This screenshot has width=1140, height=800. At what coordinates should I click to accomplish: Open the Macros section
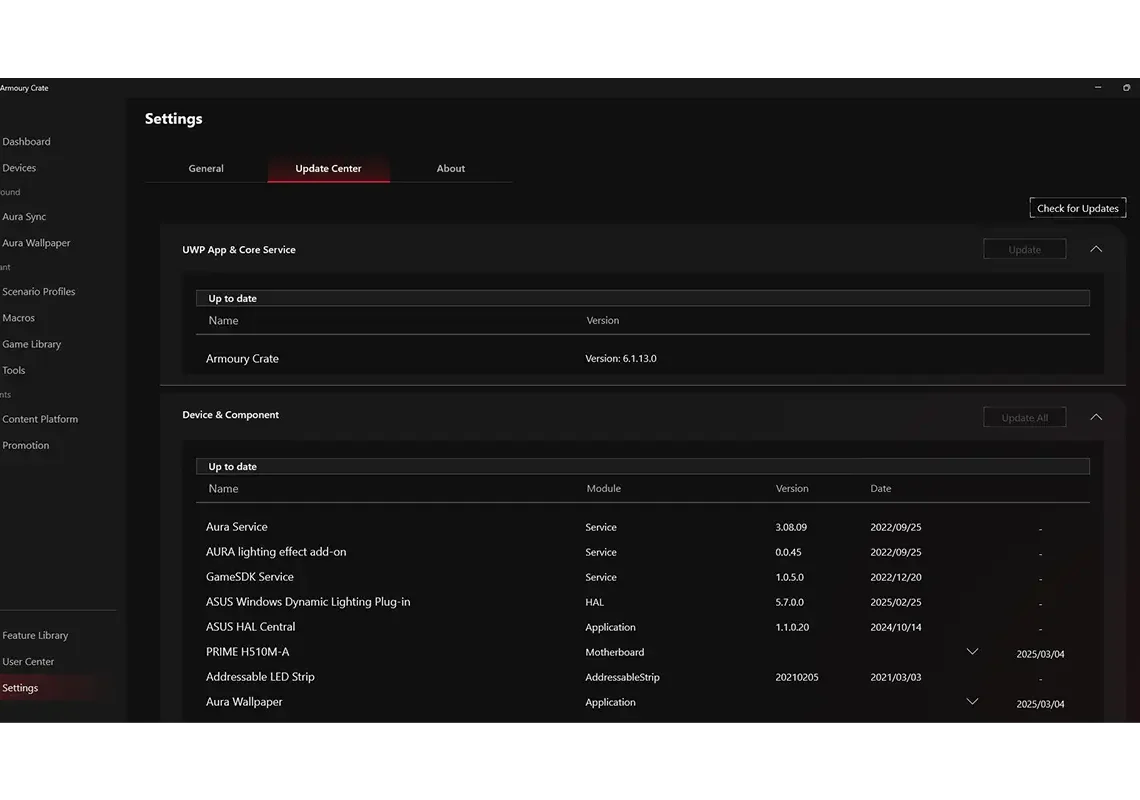click(18, 318)
